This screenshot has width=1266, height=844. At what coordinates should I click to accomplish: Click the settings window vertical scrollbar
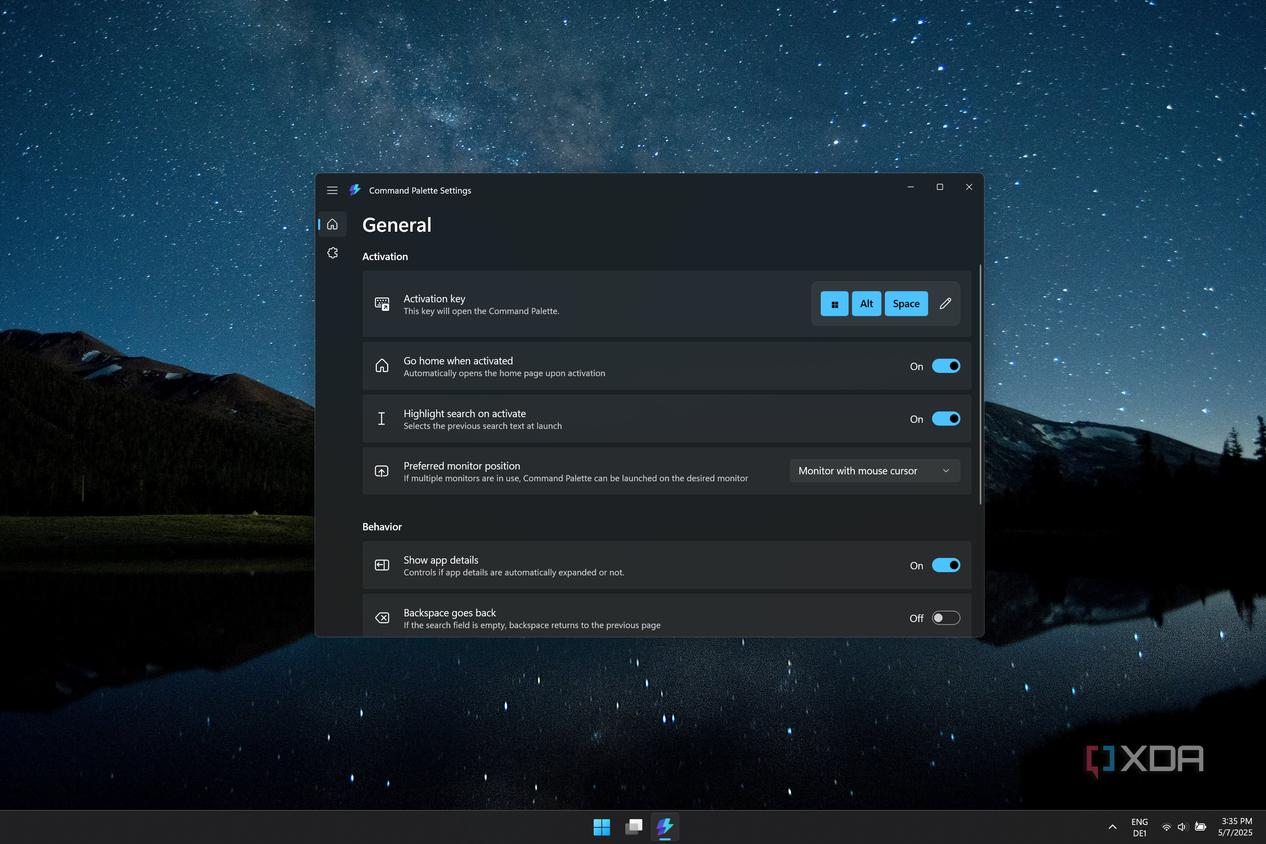click(981, 385)
